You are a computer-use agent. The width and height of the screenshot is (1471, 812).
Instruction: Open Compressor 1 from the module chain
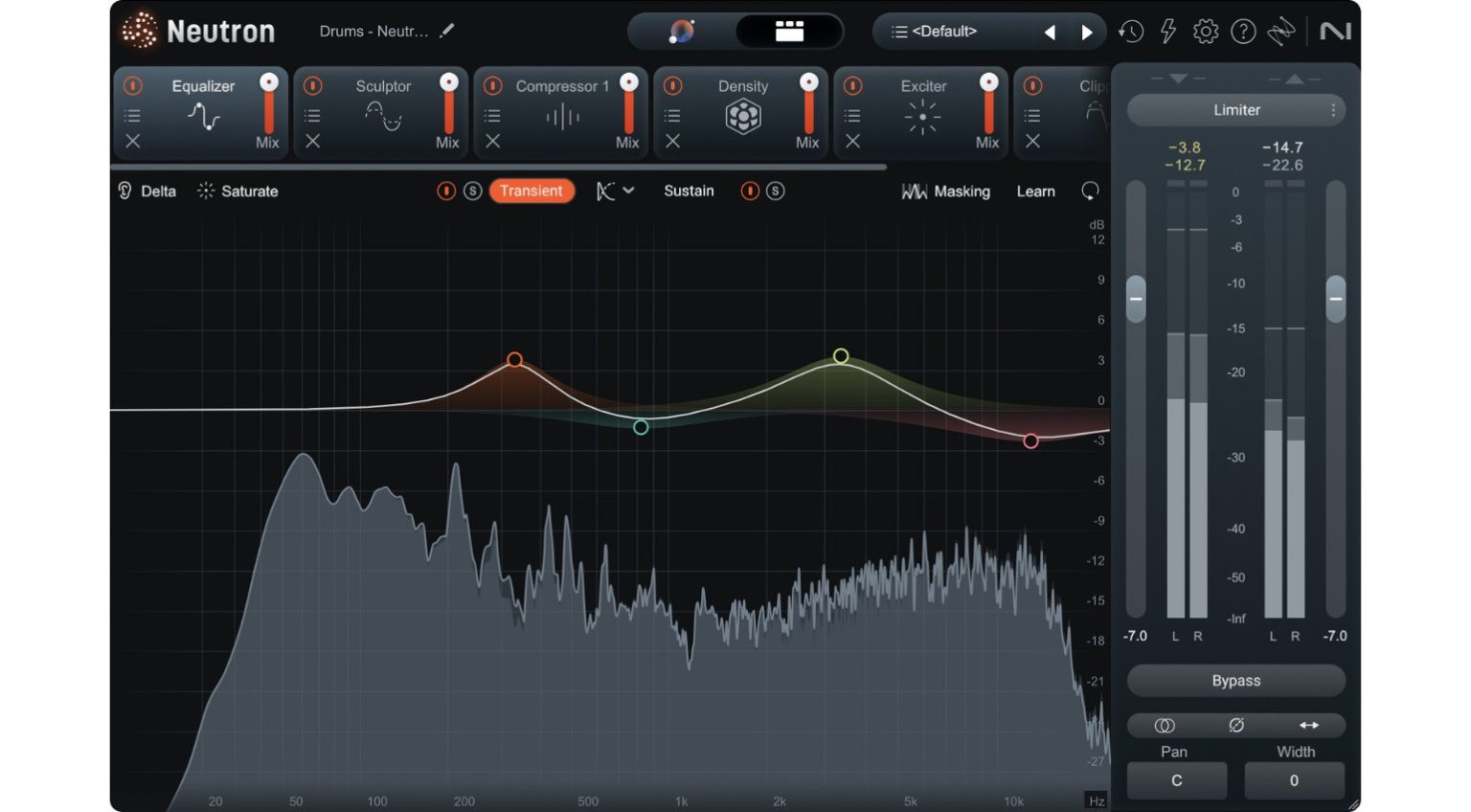[x=560, y=86]
